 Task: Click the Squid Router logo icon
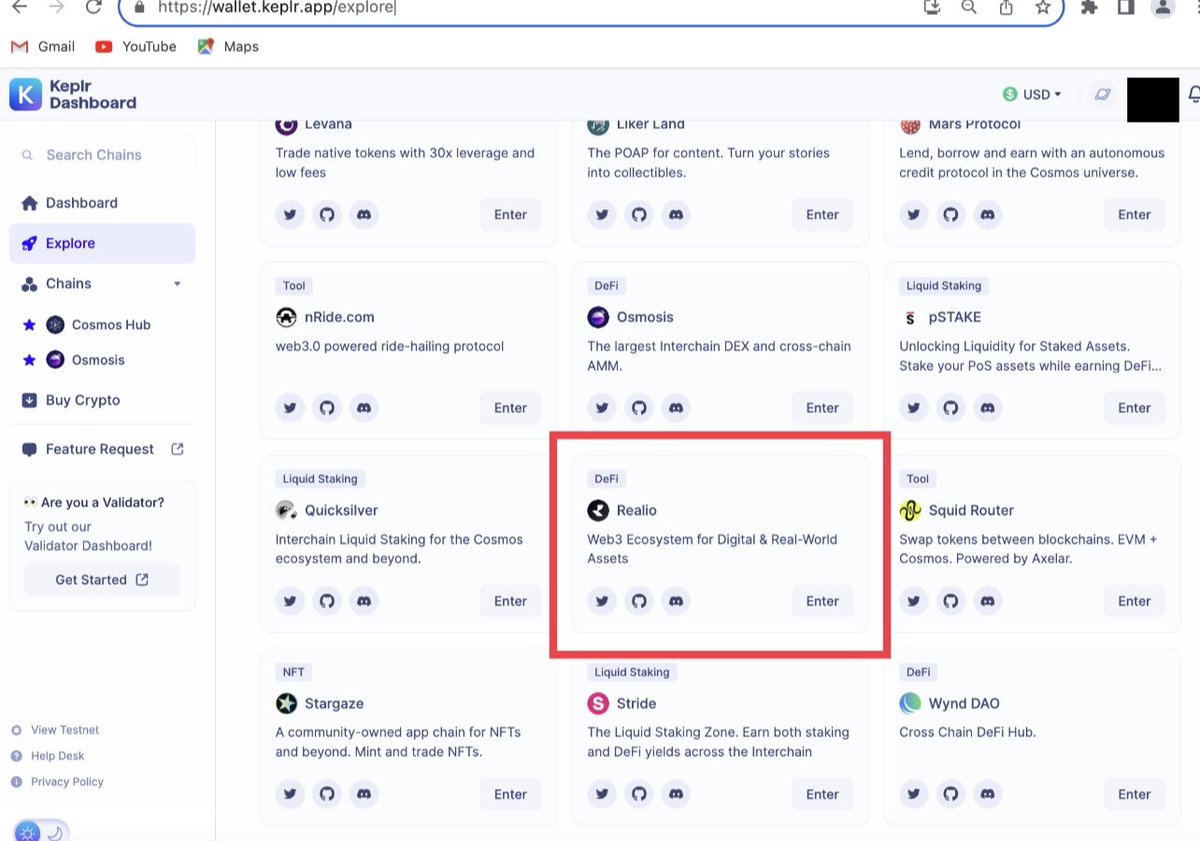[x=910, y=510]
